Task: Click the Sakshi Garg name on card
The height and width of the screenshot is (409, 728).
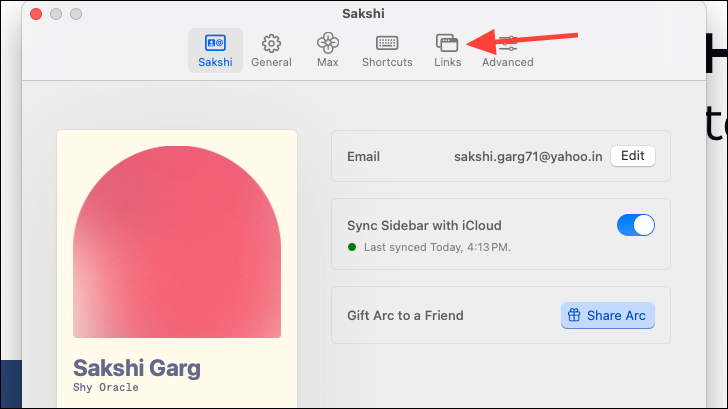Action: coord(137,369)
